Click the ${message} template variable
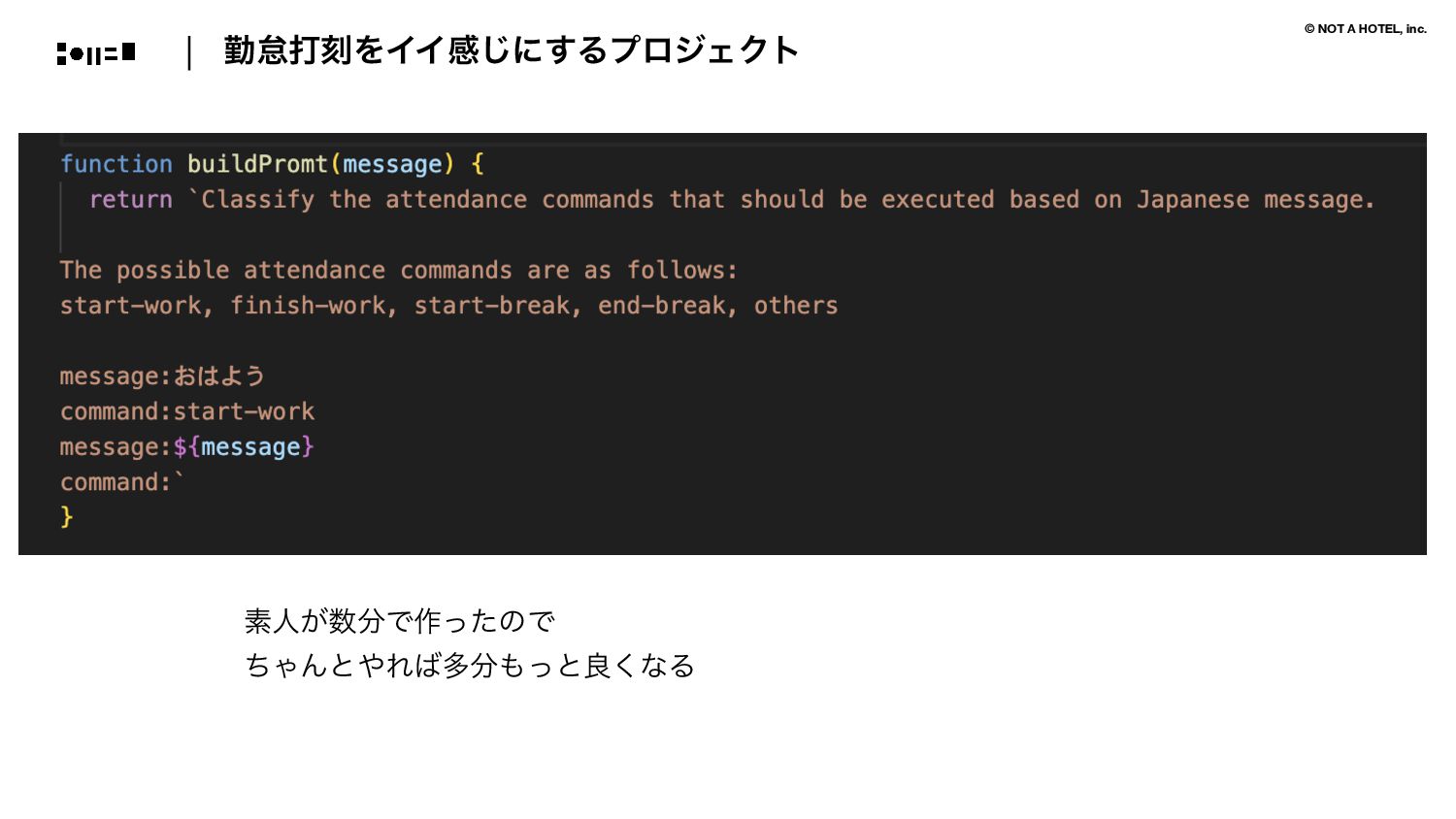 click(x=244, y=447)
